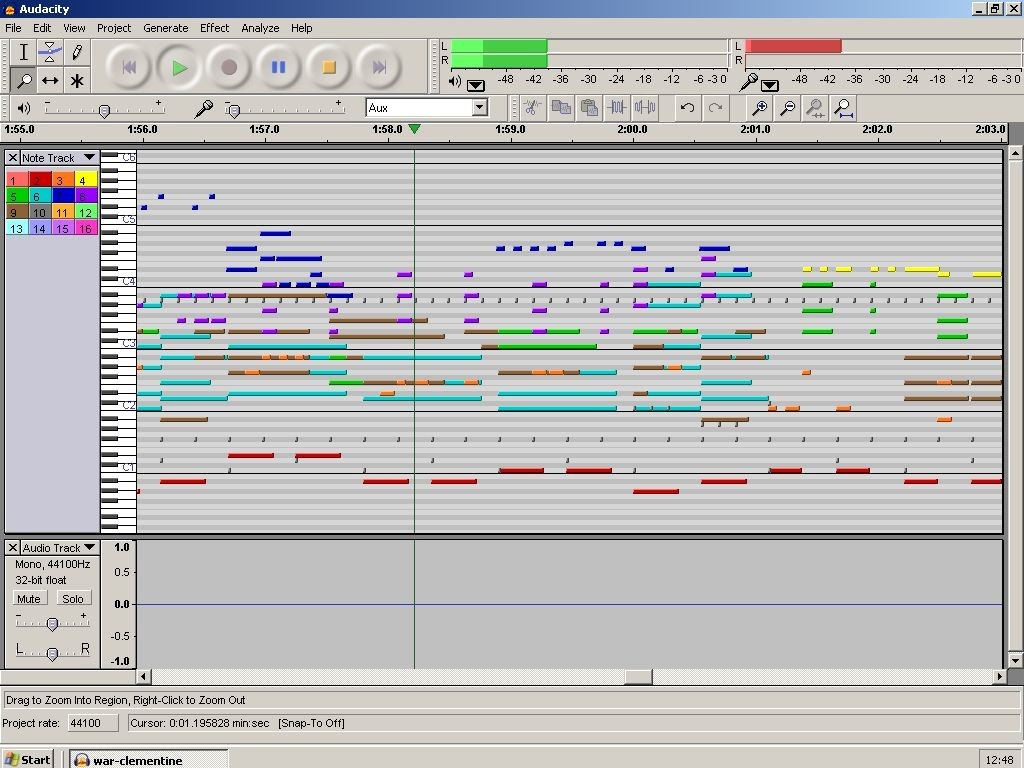This screenshot has width=1024, height=768.
Task: Toggle Note Track channel 5
Action: click(17, 195)
